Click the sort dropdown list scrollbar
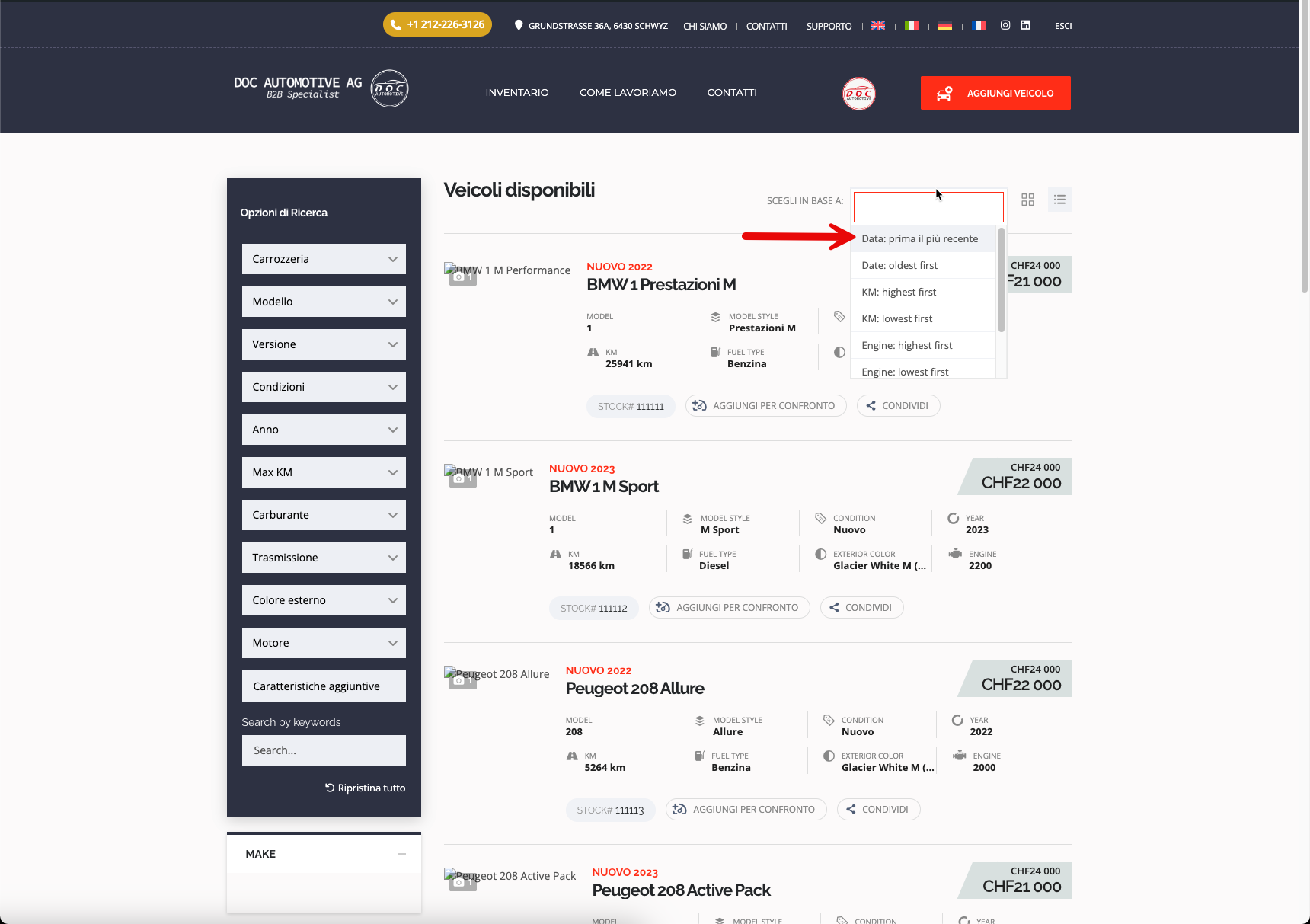This screenshot has height=924, width=1310. coord(1002,280)
